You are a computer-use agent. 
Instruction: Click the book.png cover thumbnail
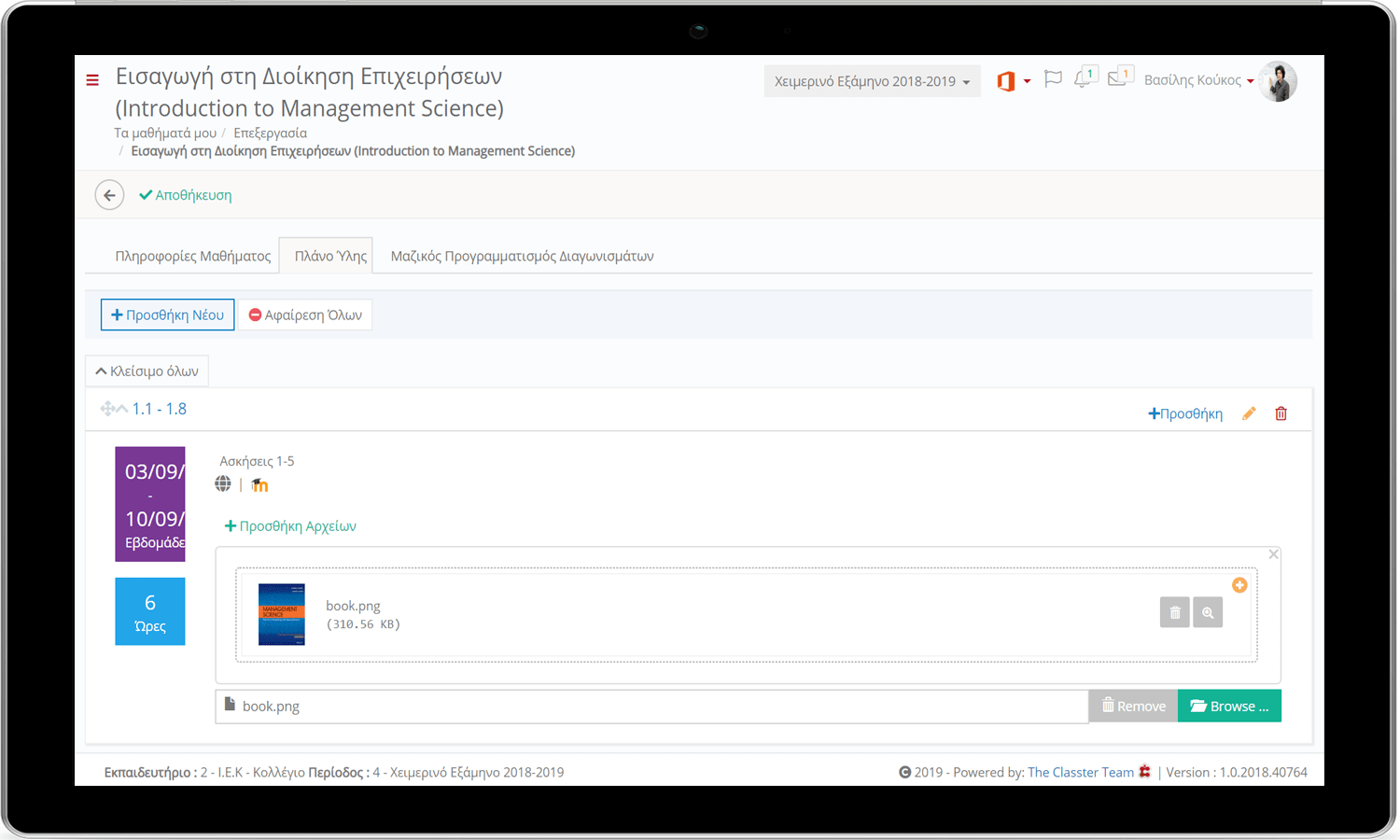(x=282, y=614)
